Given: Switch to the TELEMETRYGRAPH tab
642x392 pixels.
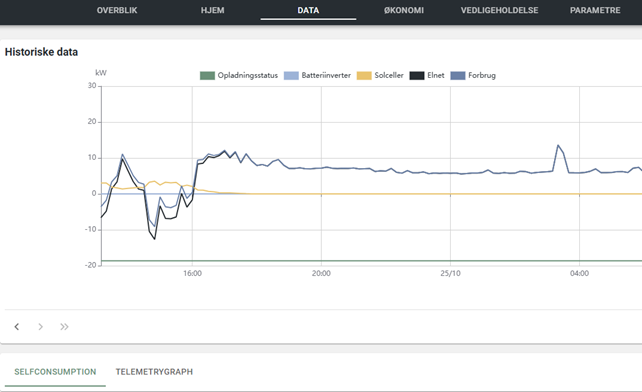Looking at the screenshot, I should [x=154, y=372].
